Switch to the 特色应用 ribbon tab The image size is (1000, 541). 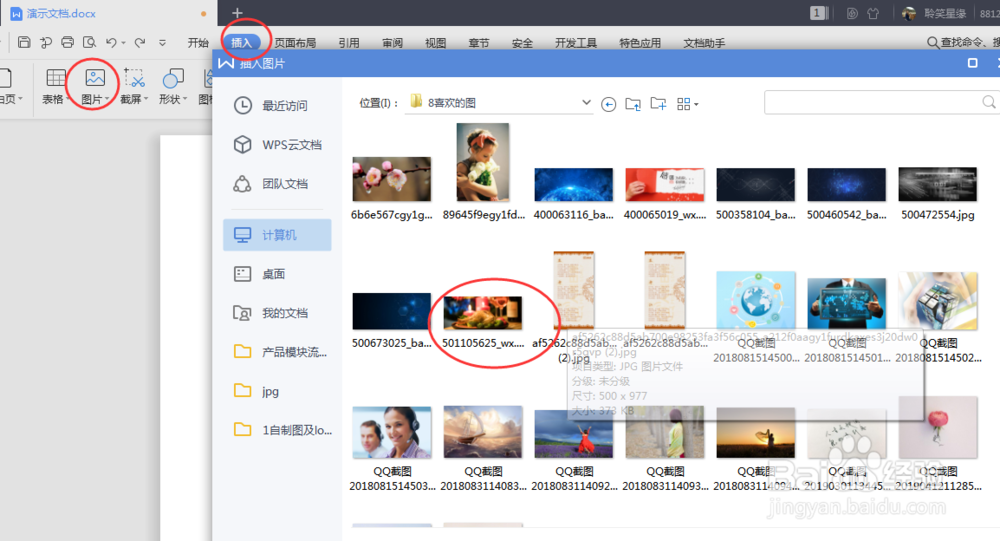tap(640, 43)
